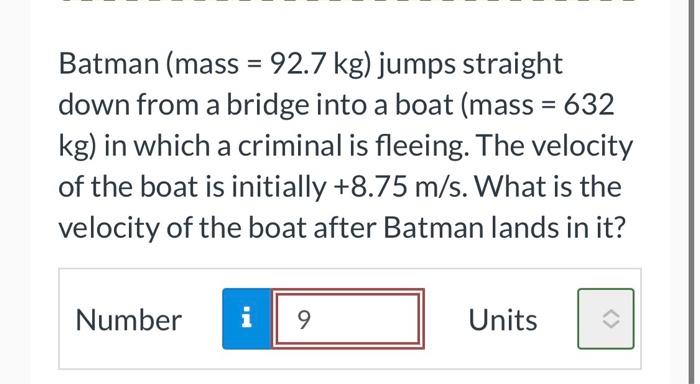
Task: Click the boat mass value '632'
Action: (589, 105)
